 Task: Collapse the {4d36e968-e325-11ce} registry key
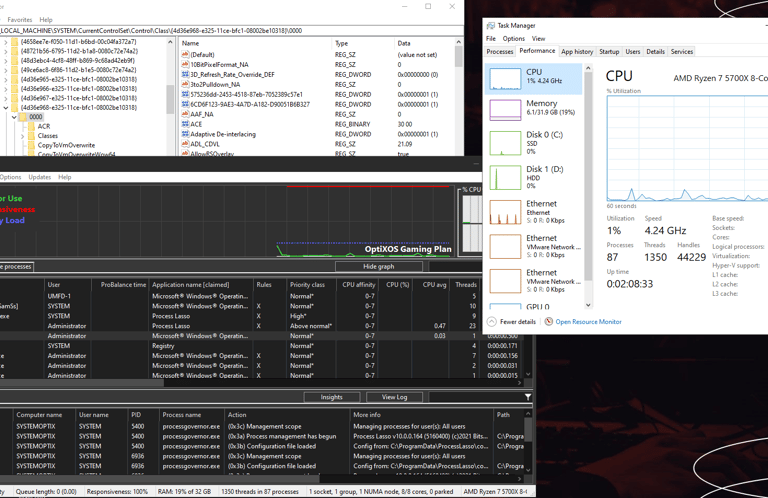(5, 108)
